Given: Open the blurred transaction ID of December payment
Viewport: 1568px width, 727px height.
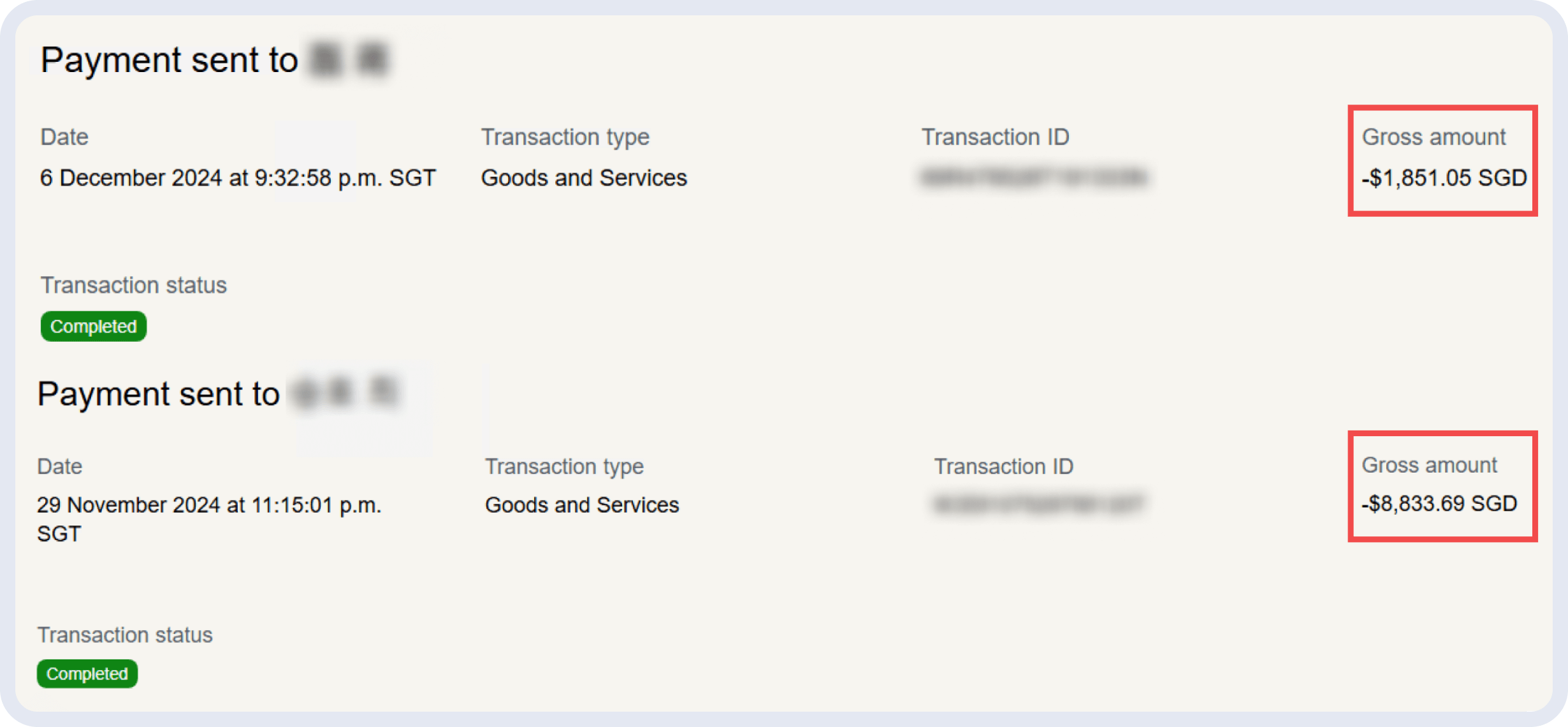Looking at the screenshot, I should [x=1033, y=177].
